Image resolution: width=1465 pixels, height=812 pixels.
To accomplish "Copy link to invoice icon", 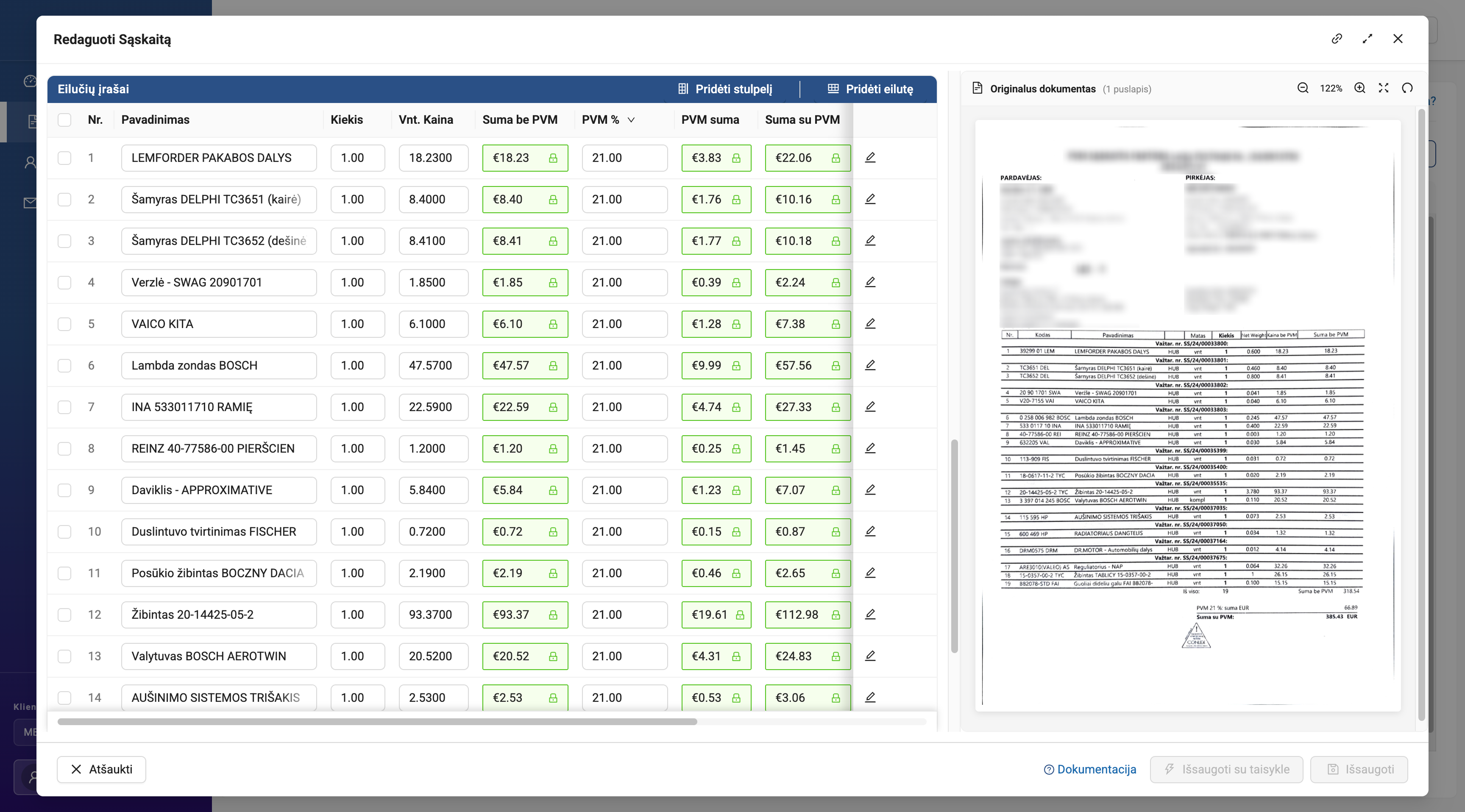I will pos(1337,39).
